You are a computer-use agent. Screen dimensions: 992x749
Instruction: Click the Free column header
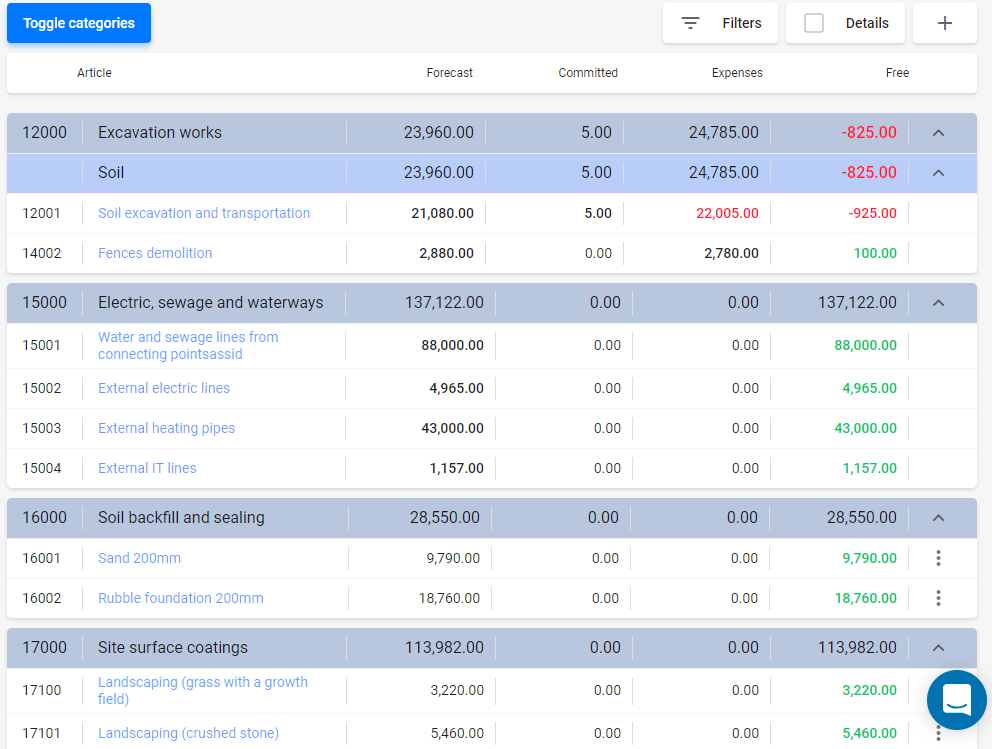pyautogui.click(x=897, y=73)
